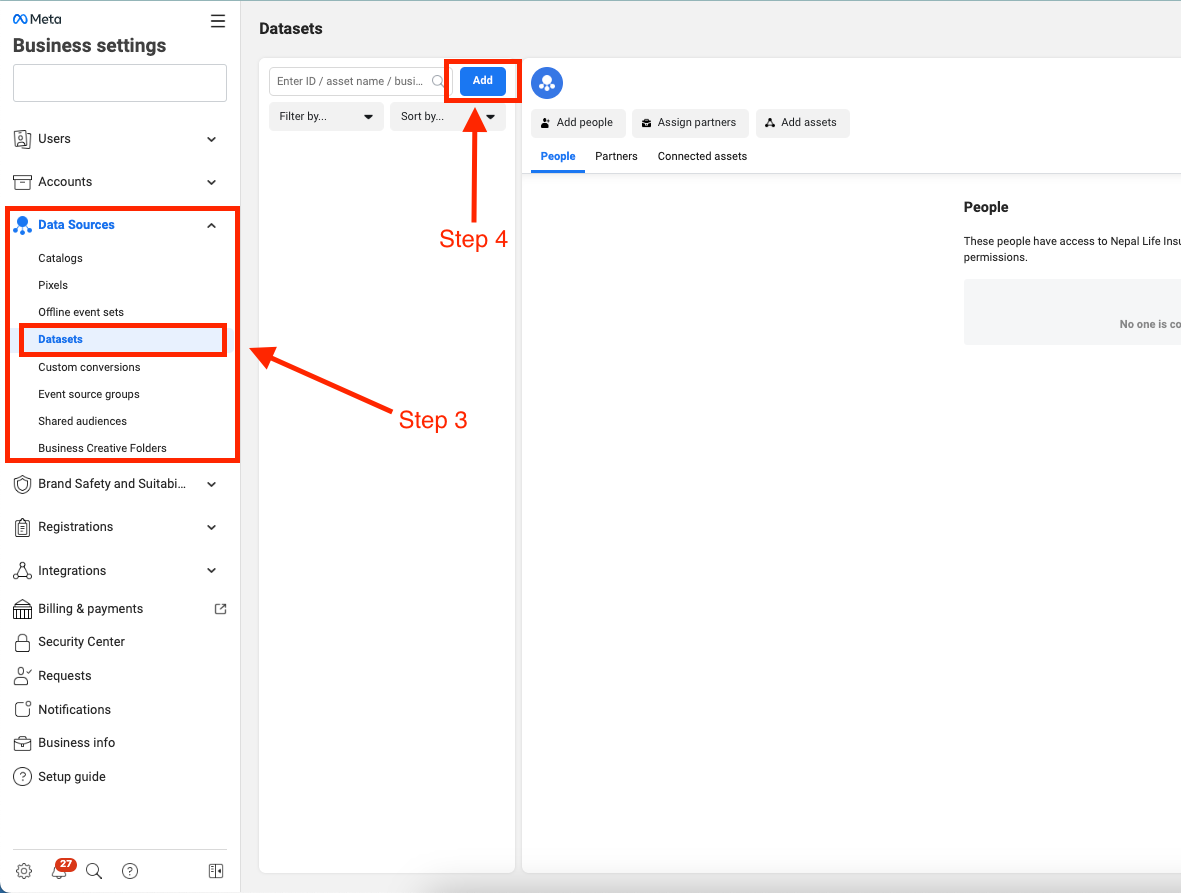Click the ID or asset name search field

tap(350, 81)
